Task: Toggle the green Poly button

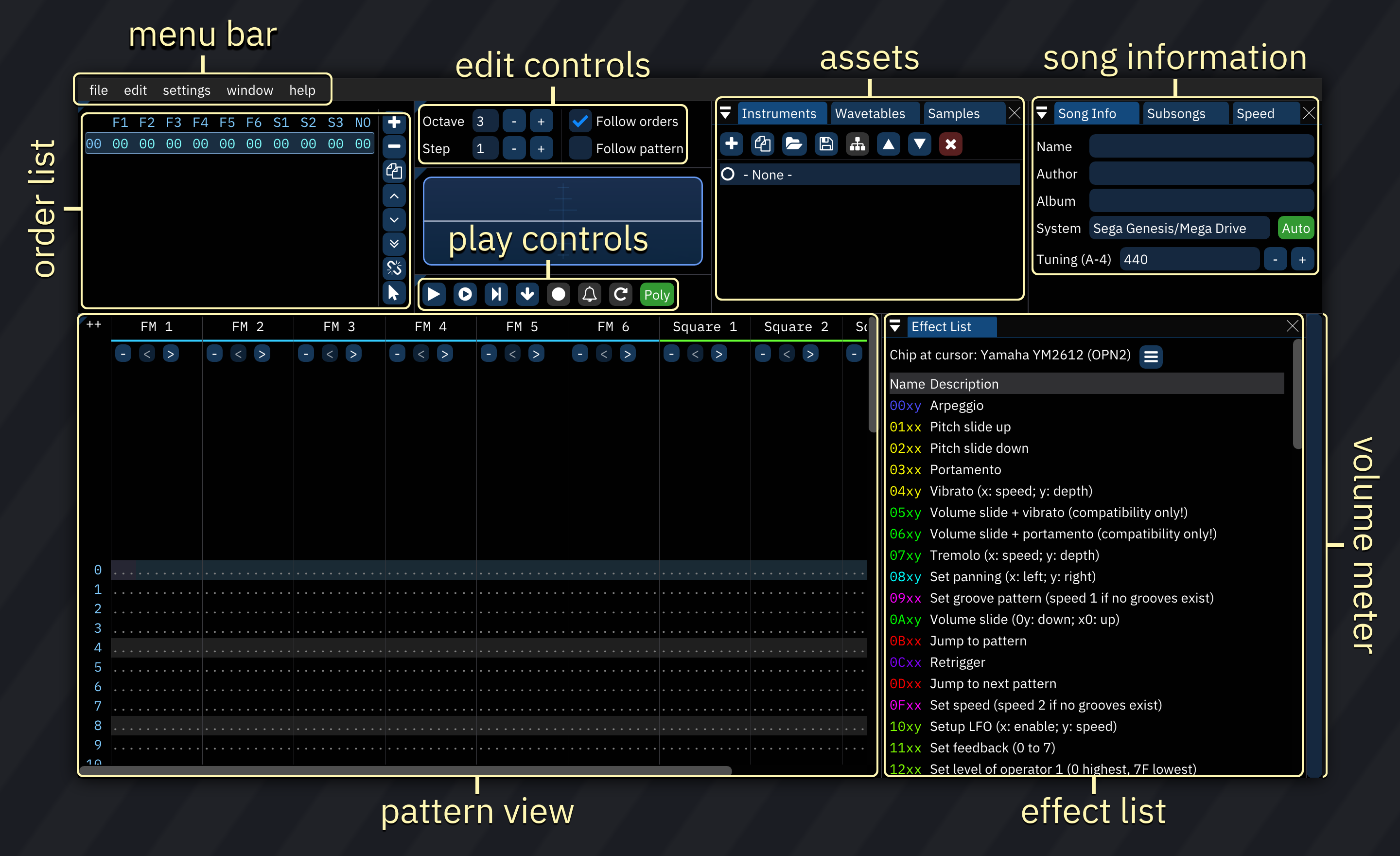Action: pos(656,294)
